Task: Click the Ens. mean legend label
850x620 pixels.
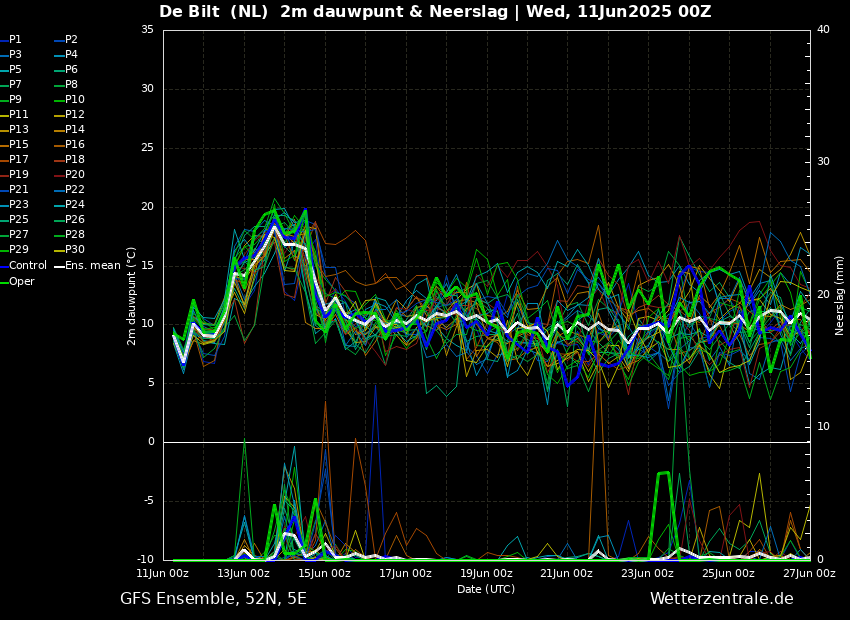Action: [92, 266]
